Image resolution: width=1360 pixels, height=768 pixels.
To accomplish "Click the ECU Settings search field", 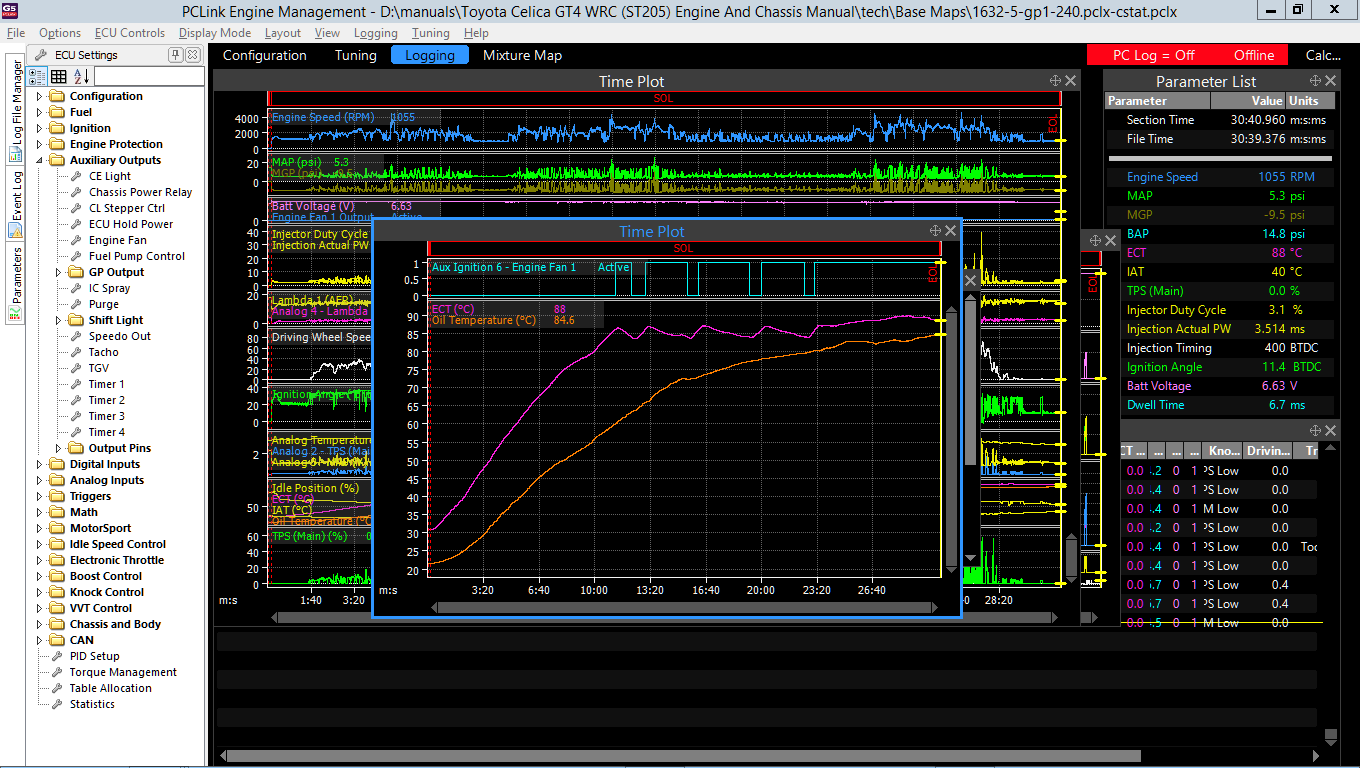I will tap(148, 76).
